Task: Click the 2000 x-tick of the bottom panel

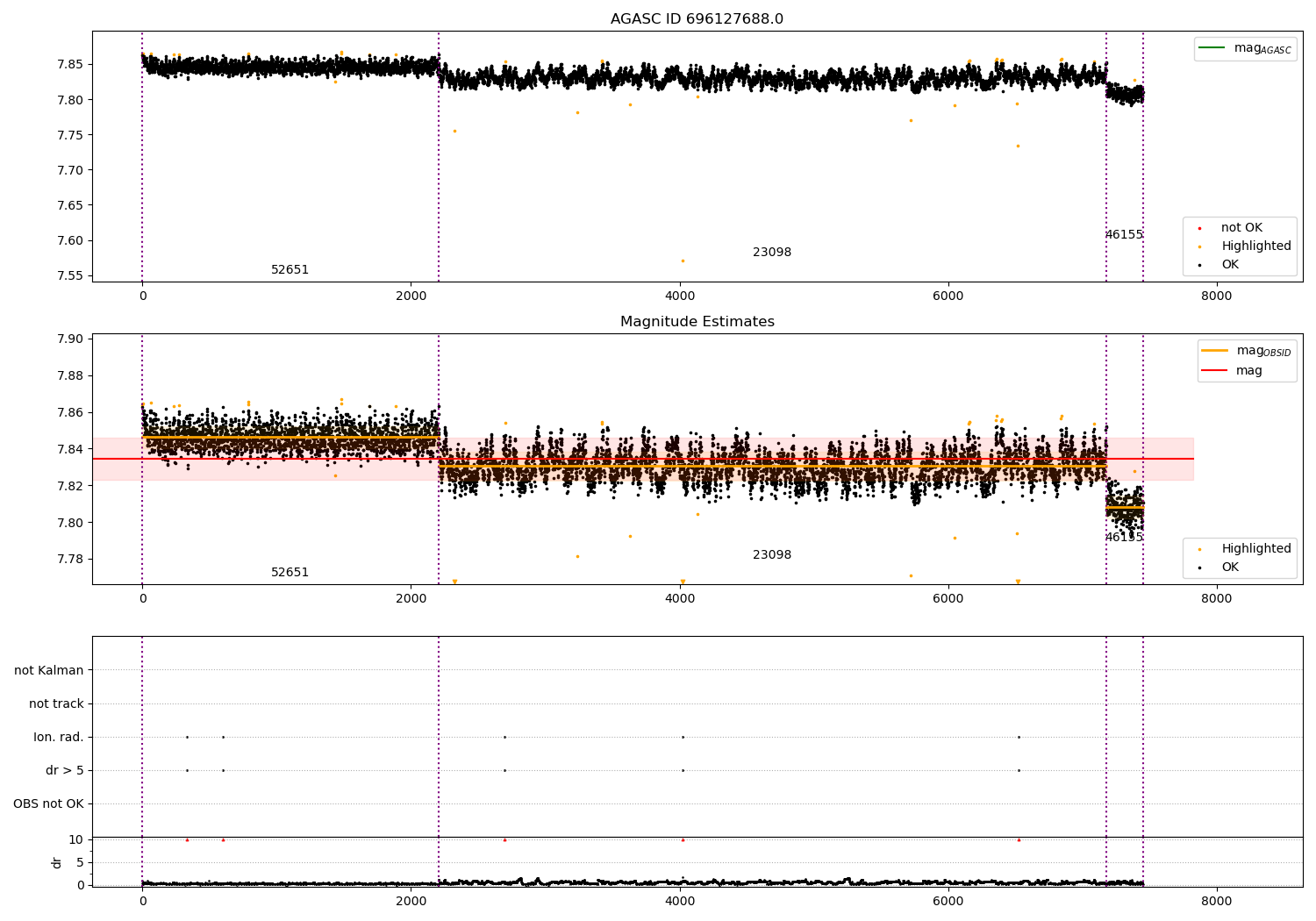Action: 411,900
